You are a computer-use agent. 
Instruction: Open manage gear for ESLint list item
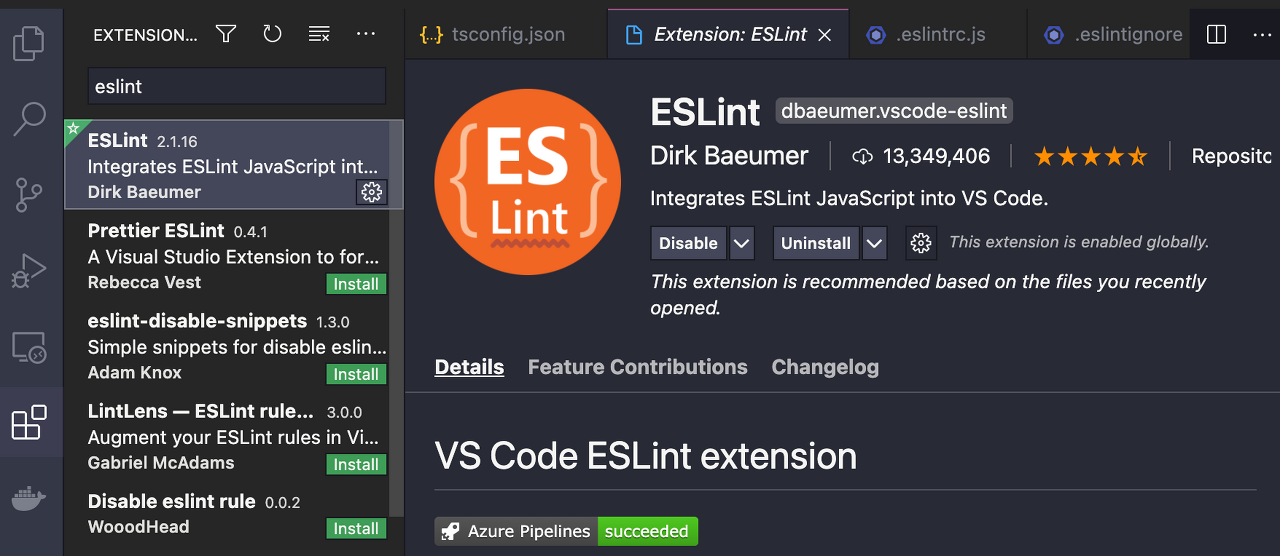click(372, 192)
